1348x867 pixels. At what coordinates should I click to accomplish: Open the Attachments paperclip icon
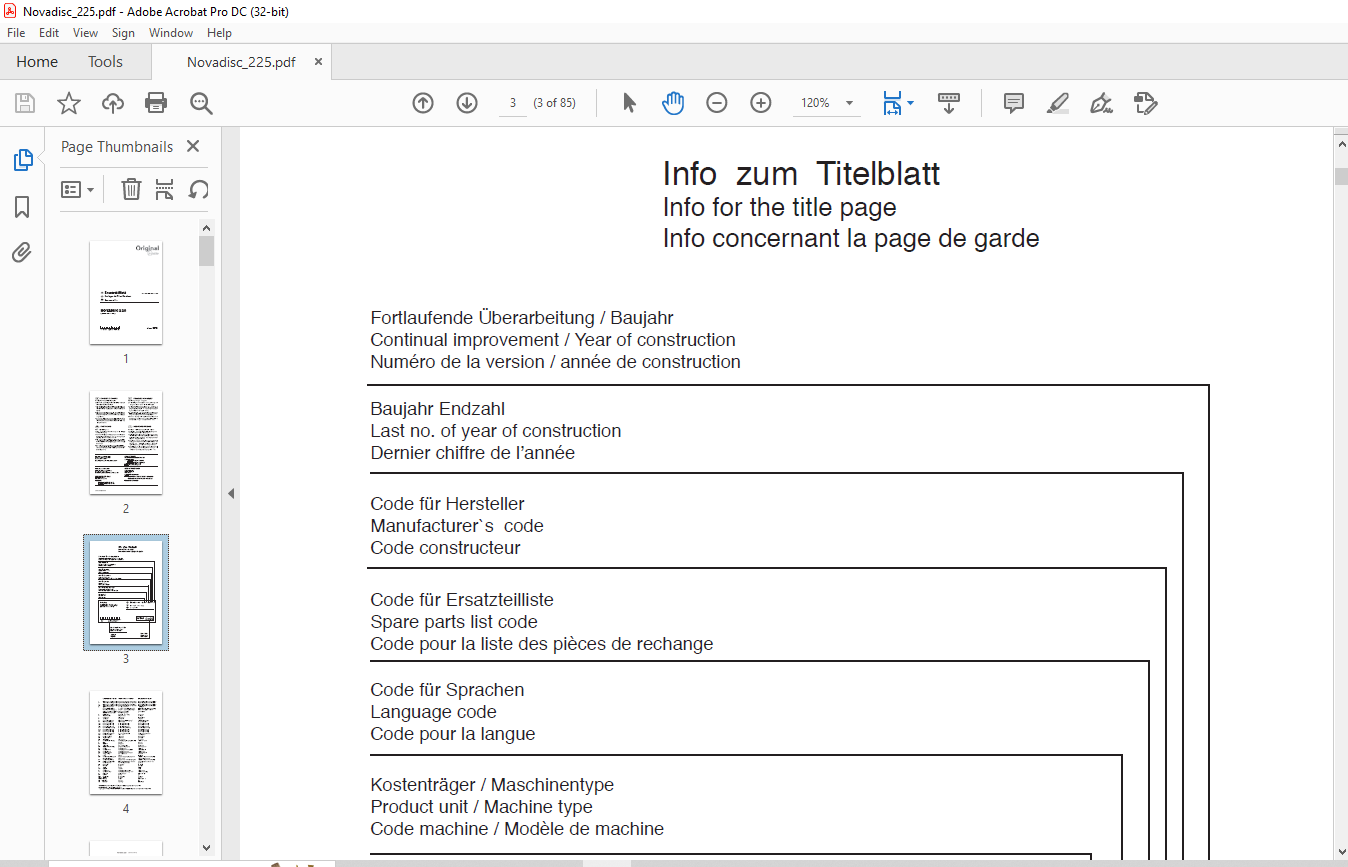tap(22, 252)
